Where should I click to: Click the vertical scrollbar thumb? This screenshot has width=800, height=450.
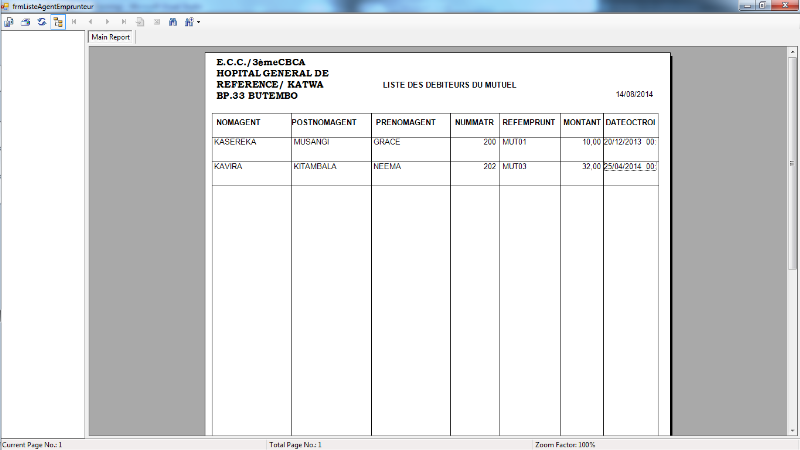792,163
